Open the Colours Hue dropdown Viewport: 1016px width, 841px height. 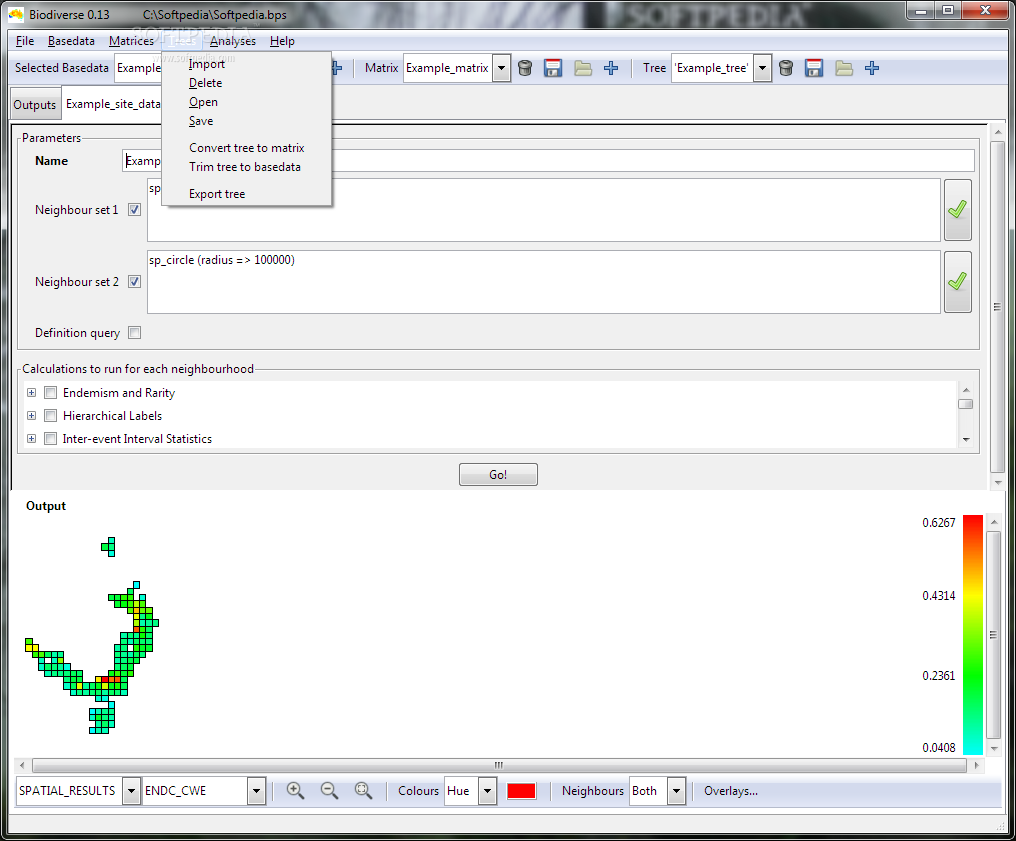[x=488, y=791]
